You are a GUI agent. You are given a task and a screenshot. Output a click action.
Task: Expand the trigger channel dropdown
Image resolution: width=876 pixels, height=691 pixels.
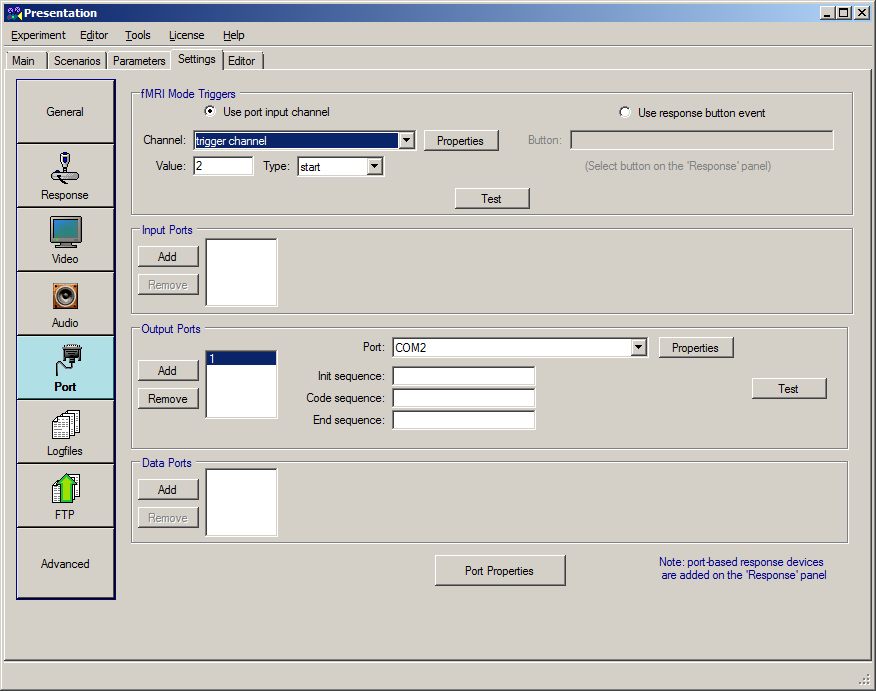coord(406,141)
